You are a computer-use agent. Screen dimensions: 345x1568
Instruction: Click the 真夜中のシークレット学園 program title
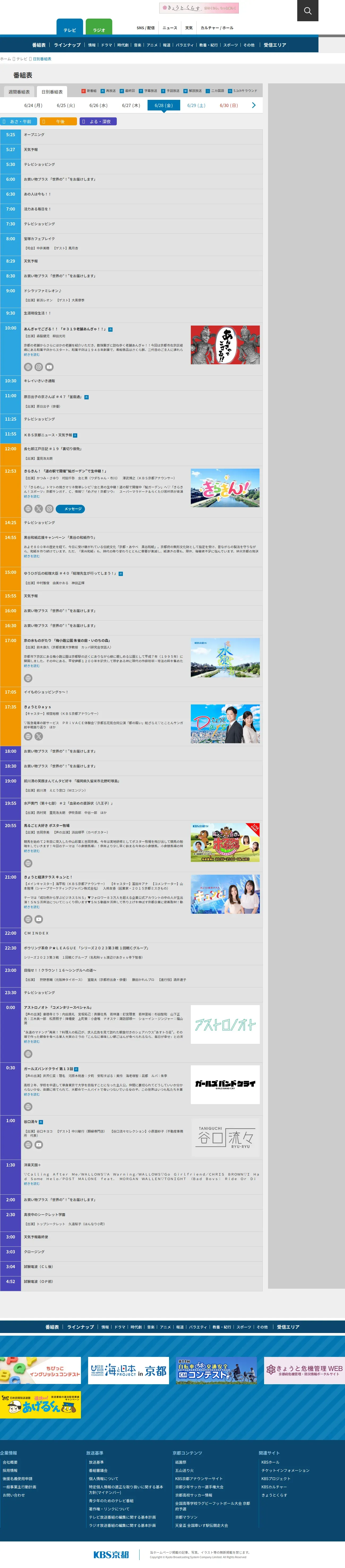point(44,1214)
